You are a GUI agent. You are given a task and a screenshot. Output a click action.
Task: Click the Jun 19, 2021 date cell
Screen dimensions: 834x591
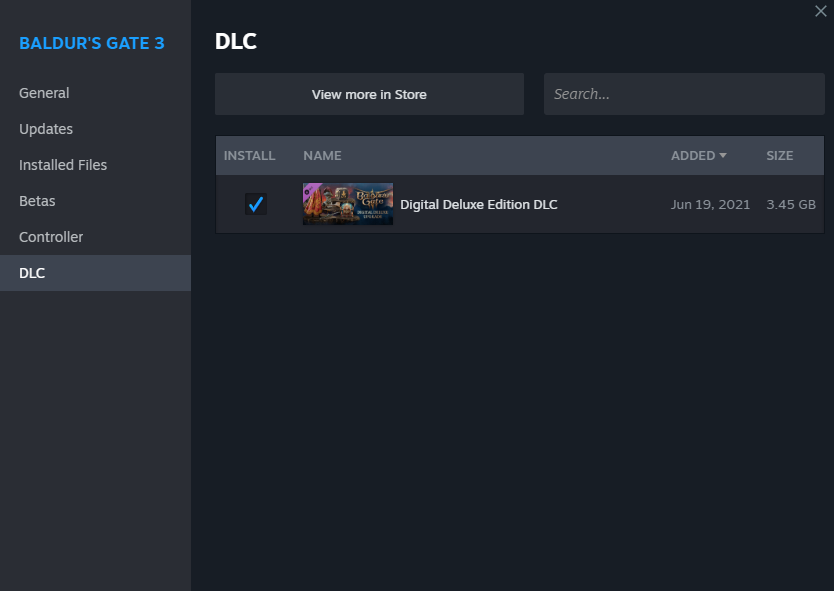point(710,205)
